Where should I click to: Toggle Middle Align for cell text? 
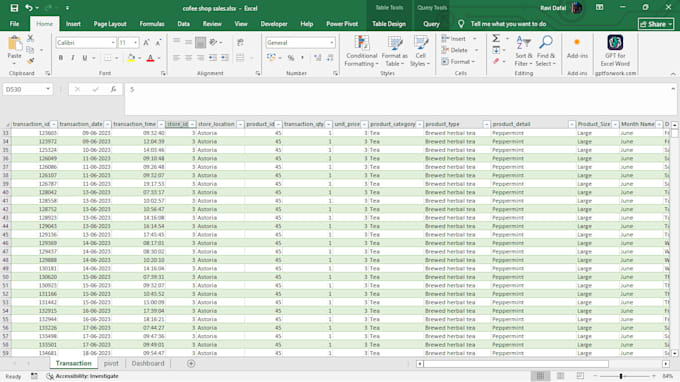pyautogui.click(x=188, y=42)
